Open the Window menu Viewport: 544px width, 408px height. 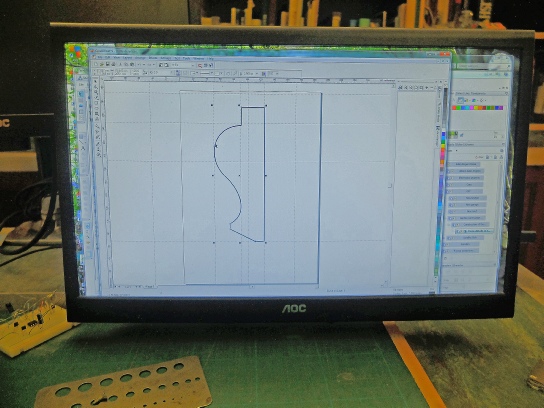point(199,58)
